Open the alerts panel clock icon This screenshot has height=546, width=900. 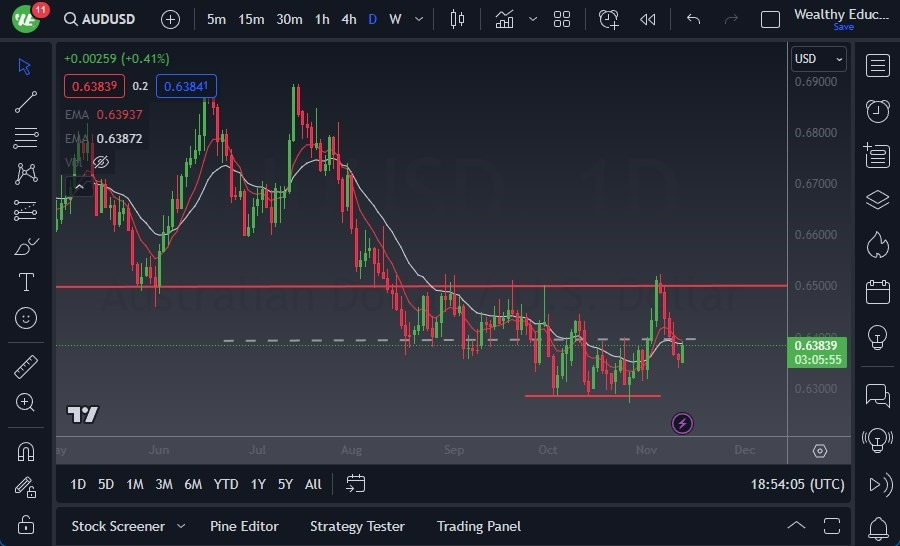(x=878, y=110)
